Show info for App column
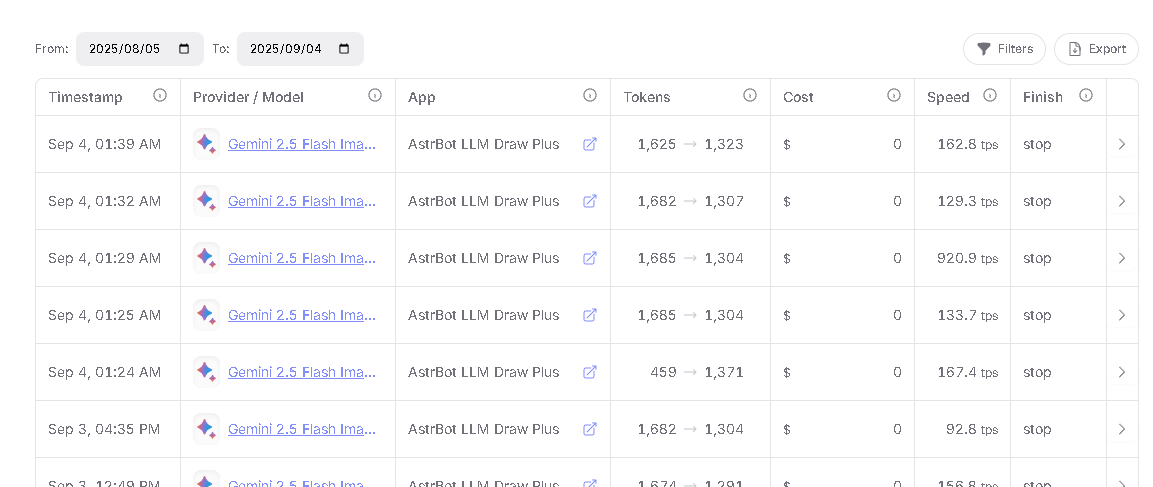This screenshot has width=1153, height=487. click(590, 95)
